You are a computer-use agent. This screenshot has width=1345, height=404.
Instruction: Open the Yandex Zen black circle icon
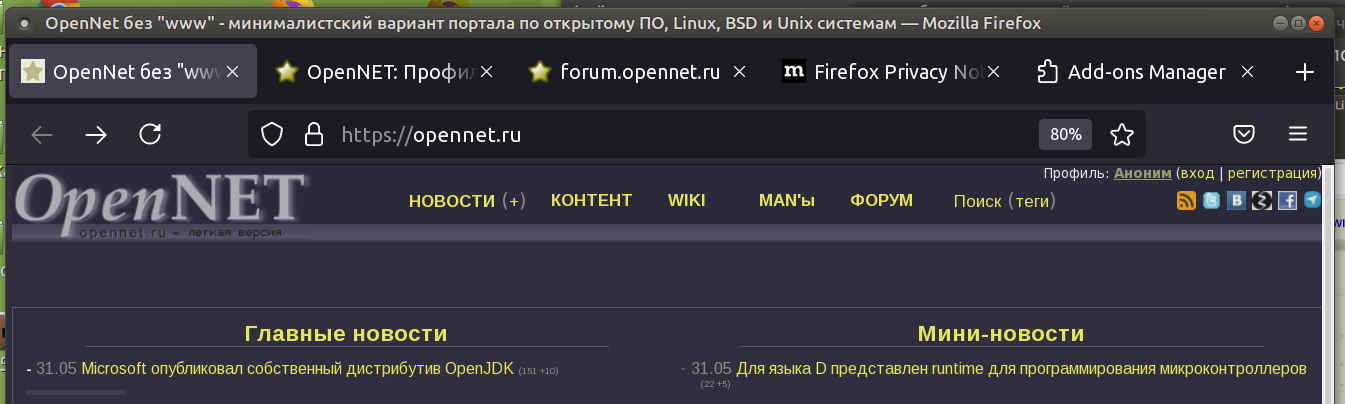(1262, 200)
